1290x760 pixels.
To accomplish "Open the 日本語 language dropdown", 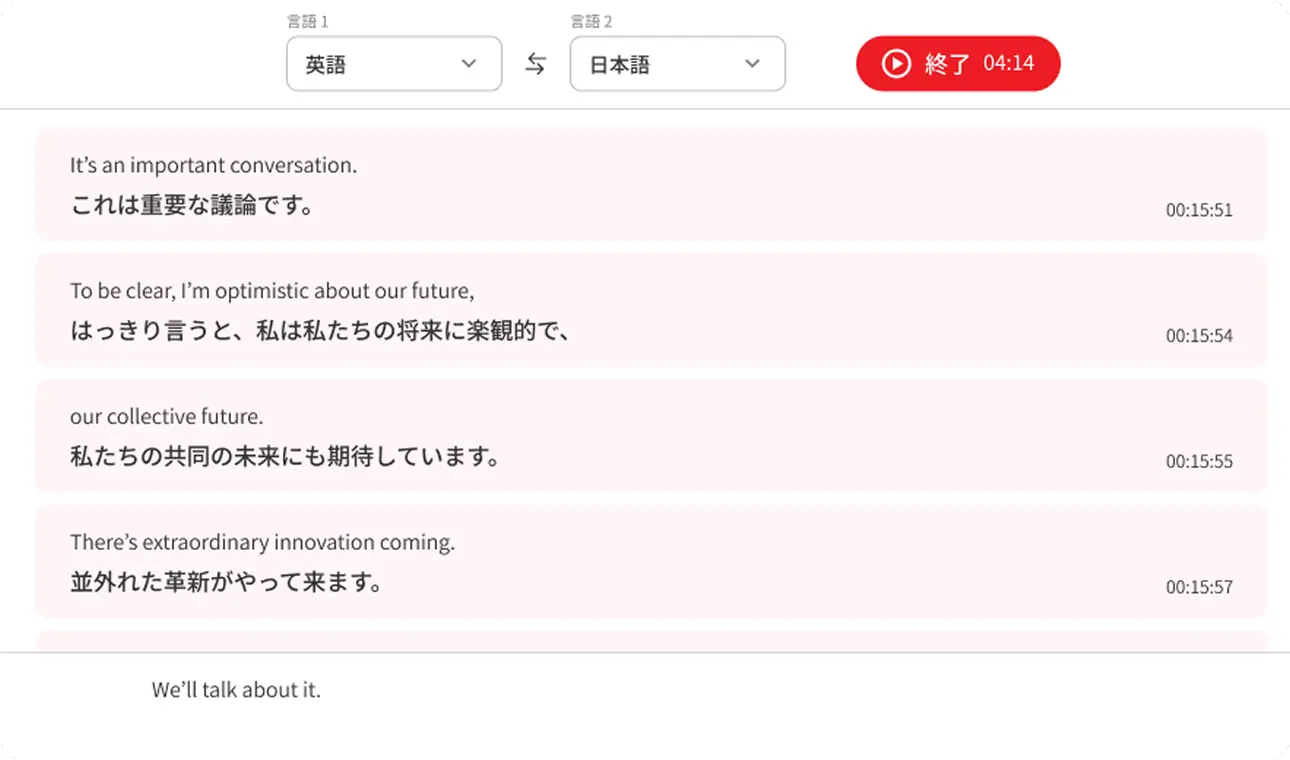I will pos(677,64).
